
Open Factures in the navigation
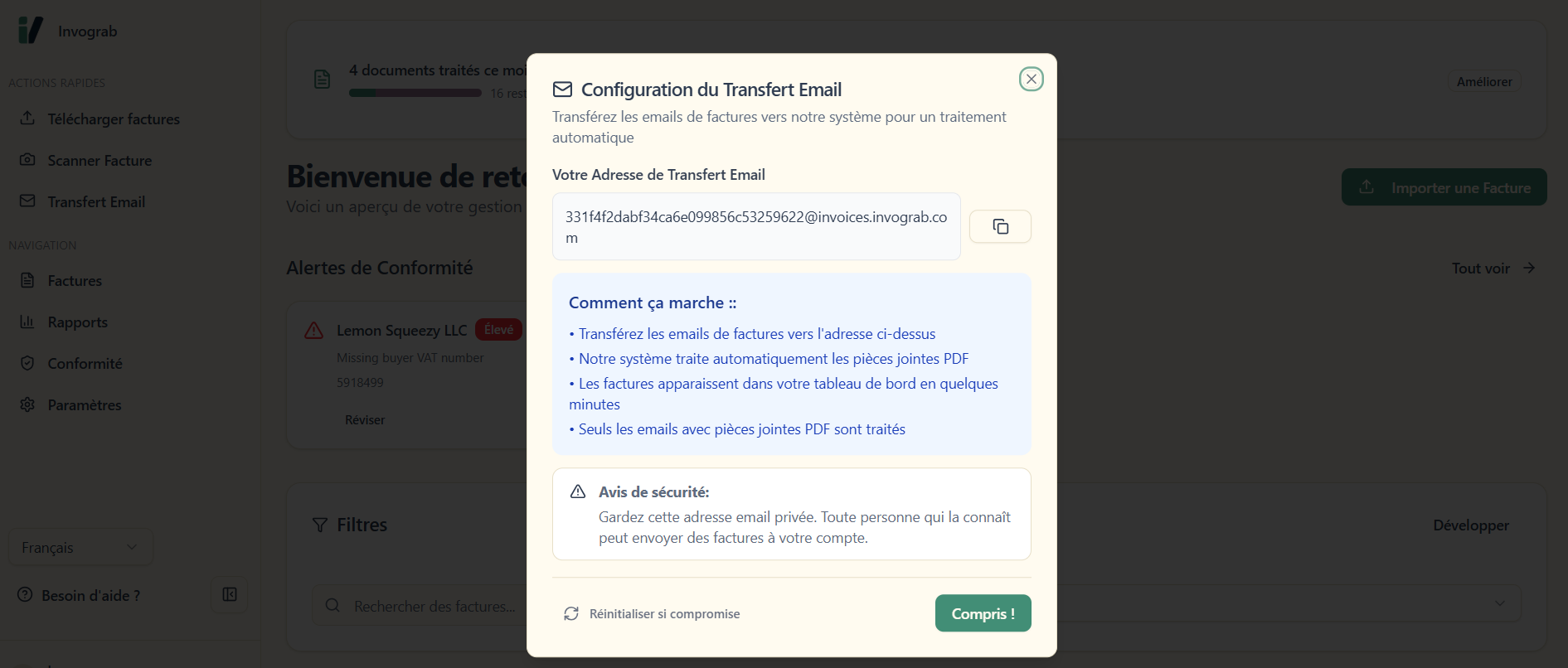click(x=75, y=281)
